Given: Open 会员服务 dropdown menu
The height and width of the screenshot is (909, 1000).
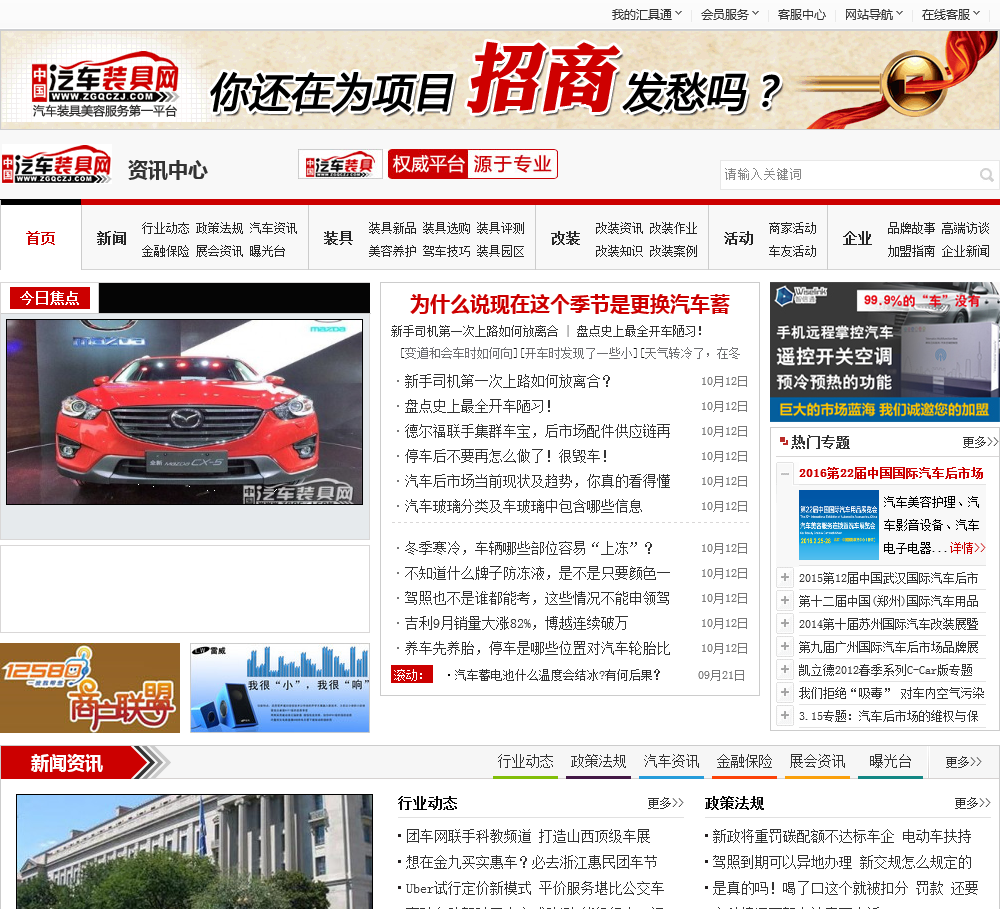Looking at the screenshot, I should pos(730,14).
